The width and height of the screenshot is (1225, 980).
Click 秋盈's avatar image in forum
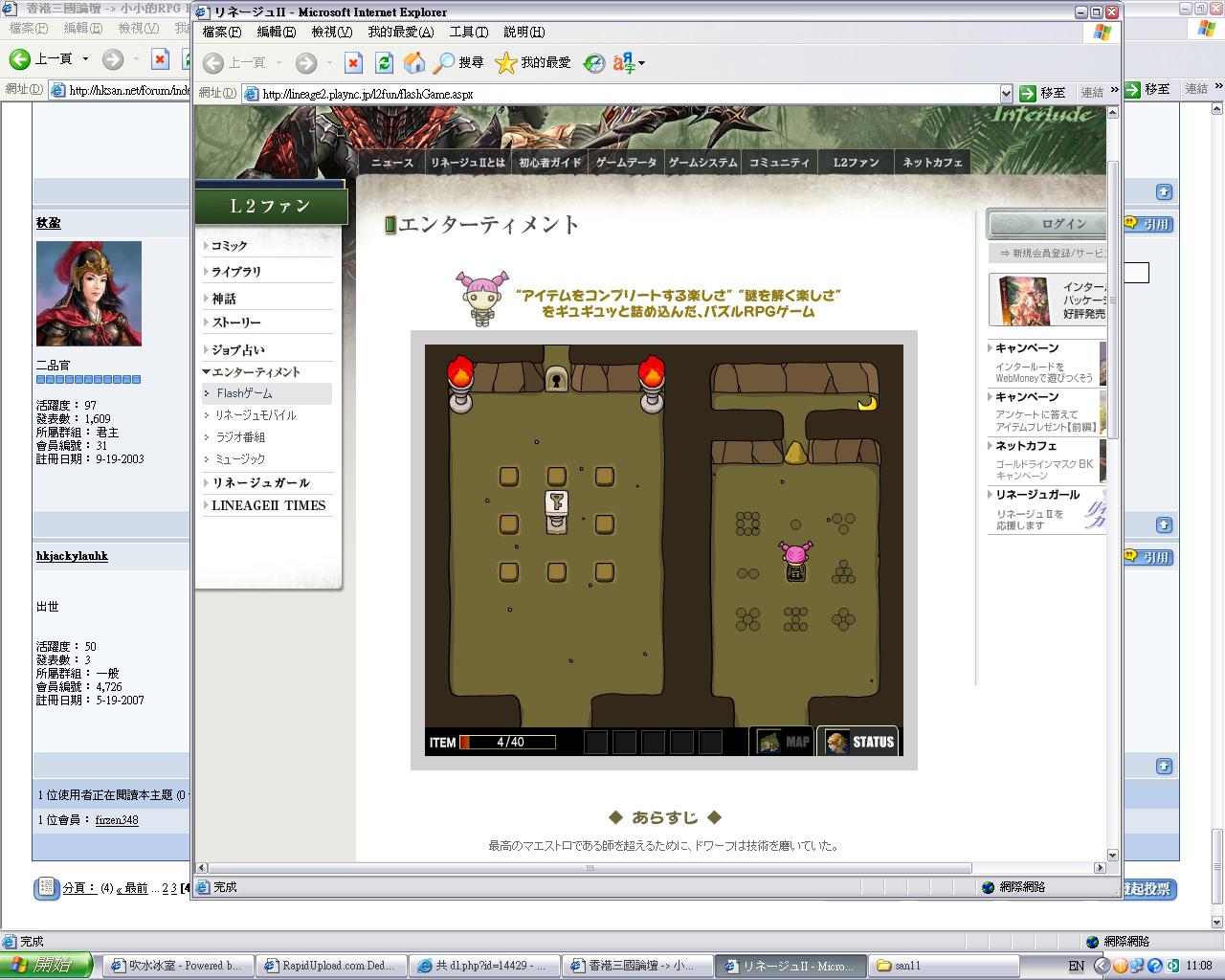[x=89, y=294]
